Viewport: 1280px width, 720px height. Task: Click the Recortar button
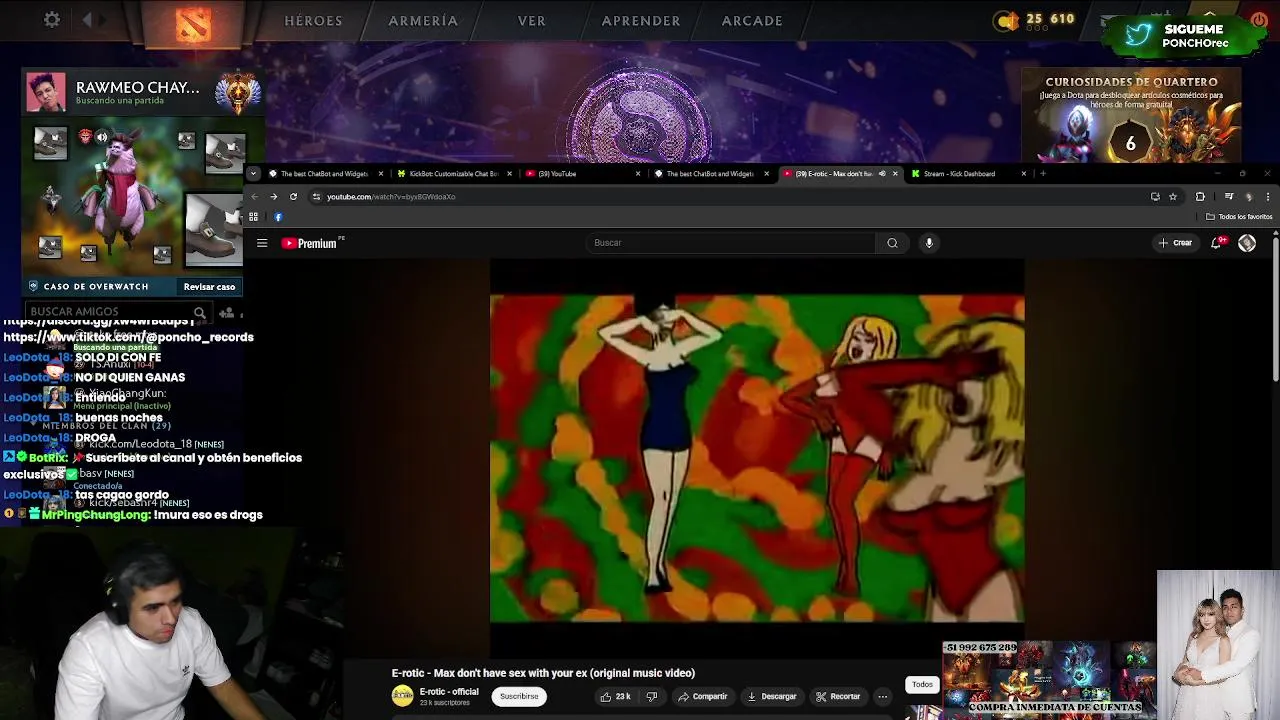pos(837,696)
